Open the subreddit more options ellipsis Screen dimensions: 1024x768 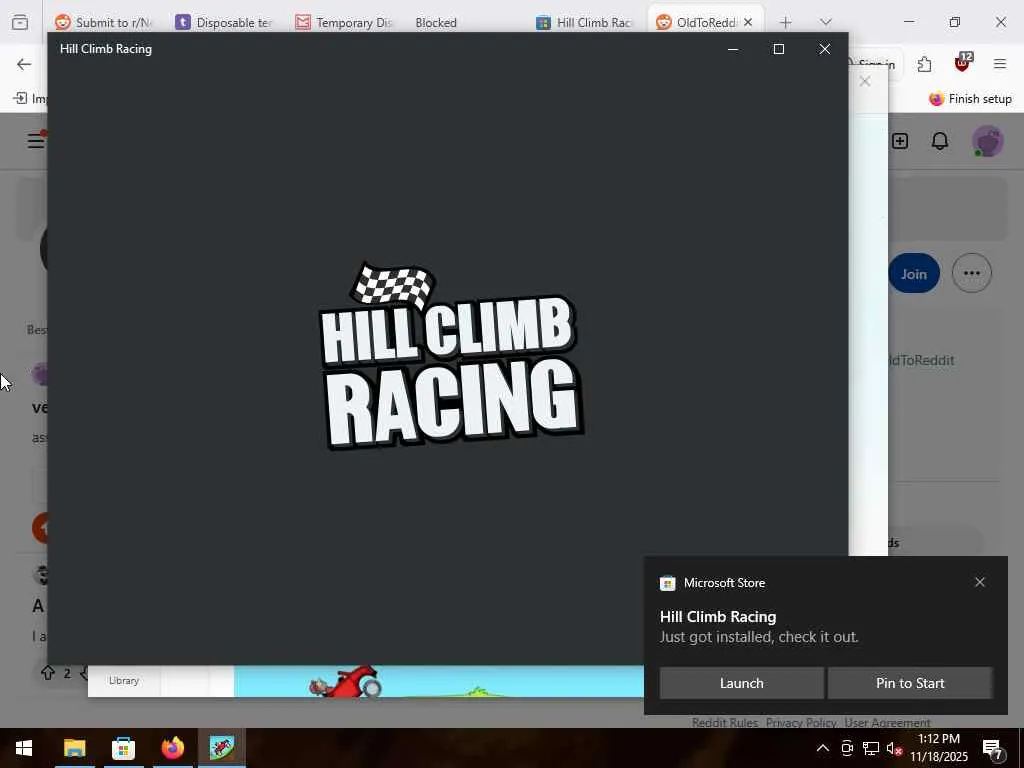pos(972,273)
